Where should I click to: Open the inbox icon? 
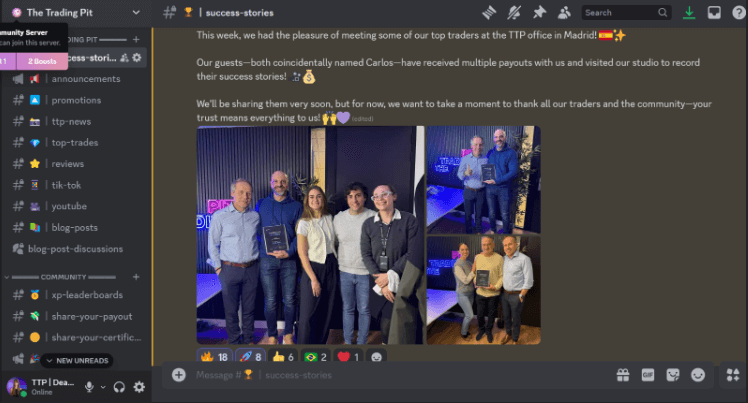(714, 13)
